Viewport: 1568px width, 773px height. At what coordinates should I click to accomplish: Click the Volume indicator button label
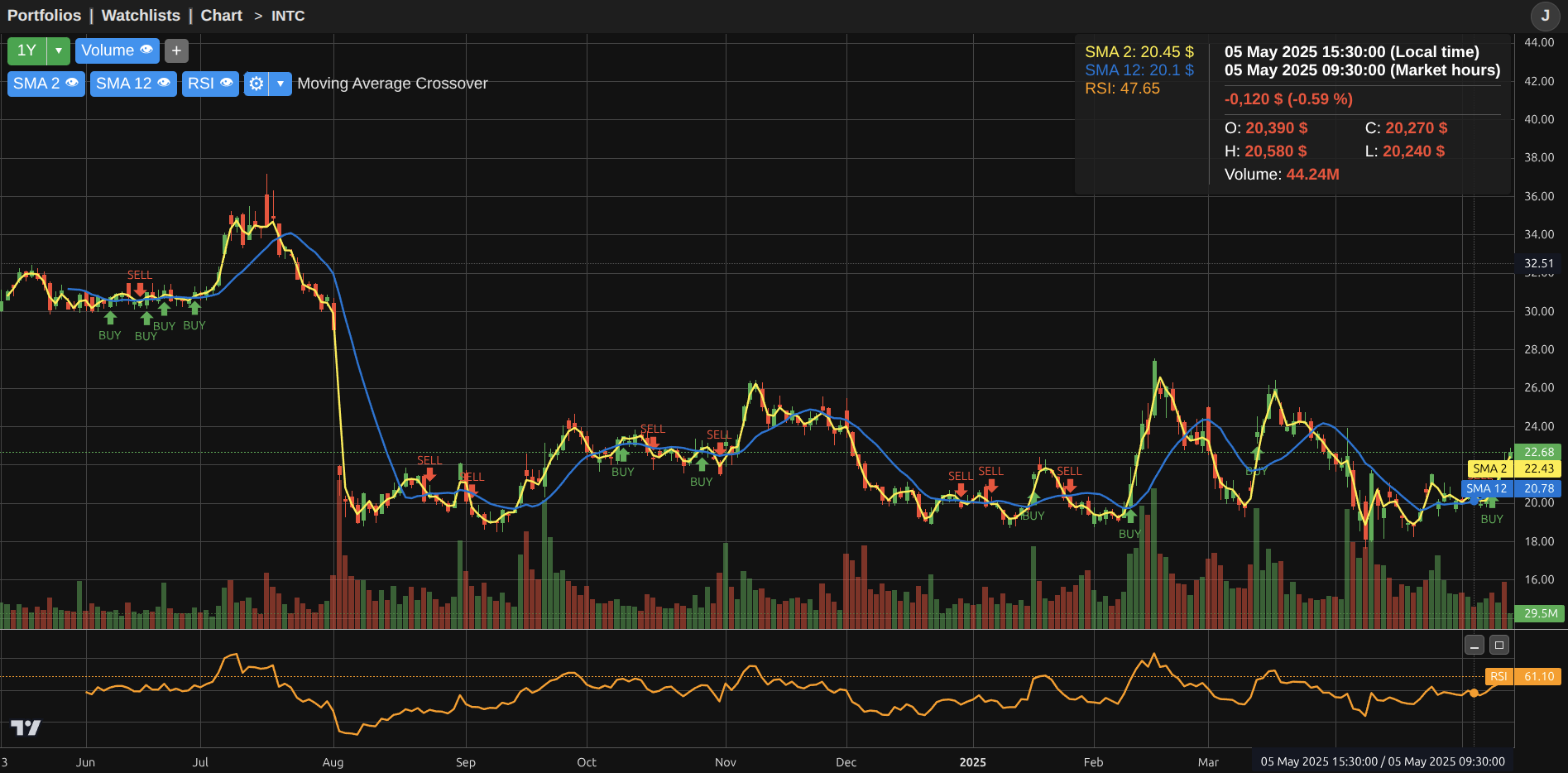pos(108,50)
